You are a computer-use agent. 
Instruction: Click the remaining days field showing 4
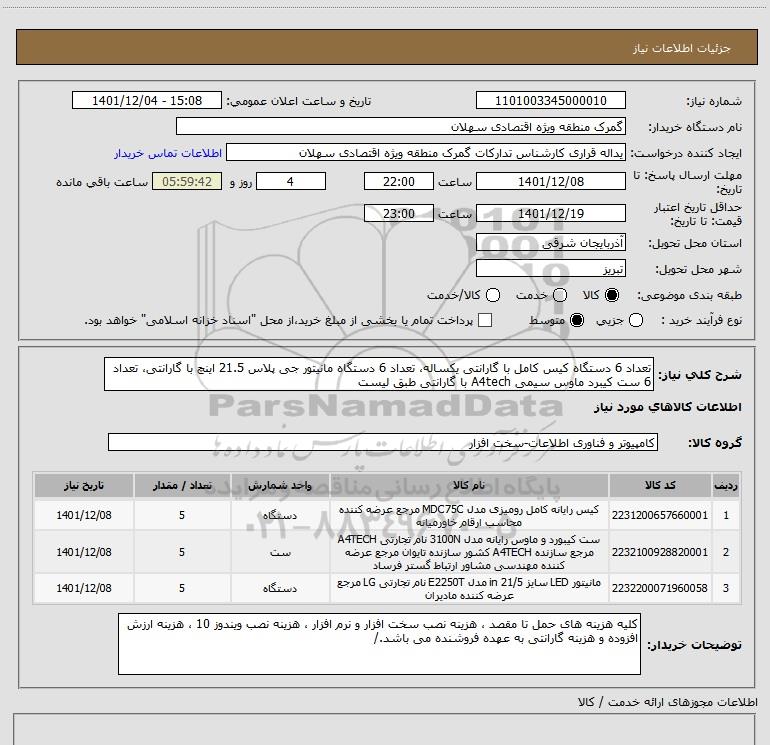(291, 181)
